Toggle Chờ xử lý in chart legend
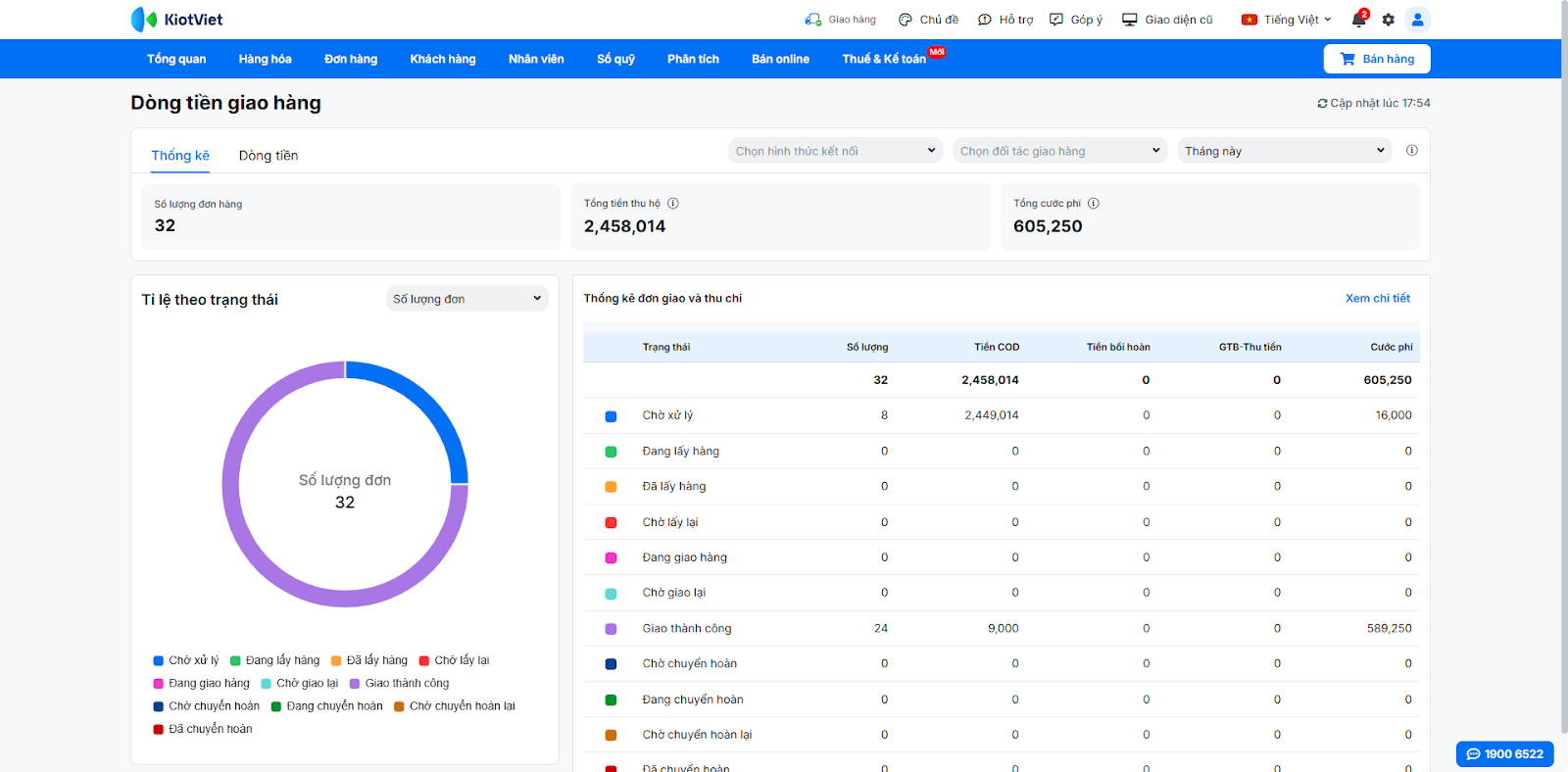The width and height of the screenshot is (1568, 772). [186, 660]
